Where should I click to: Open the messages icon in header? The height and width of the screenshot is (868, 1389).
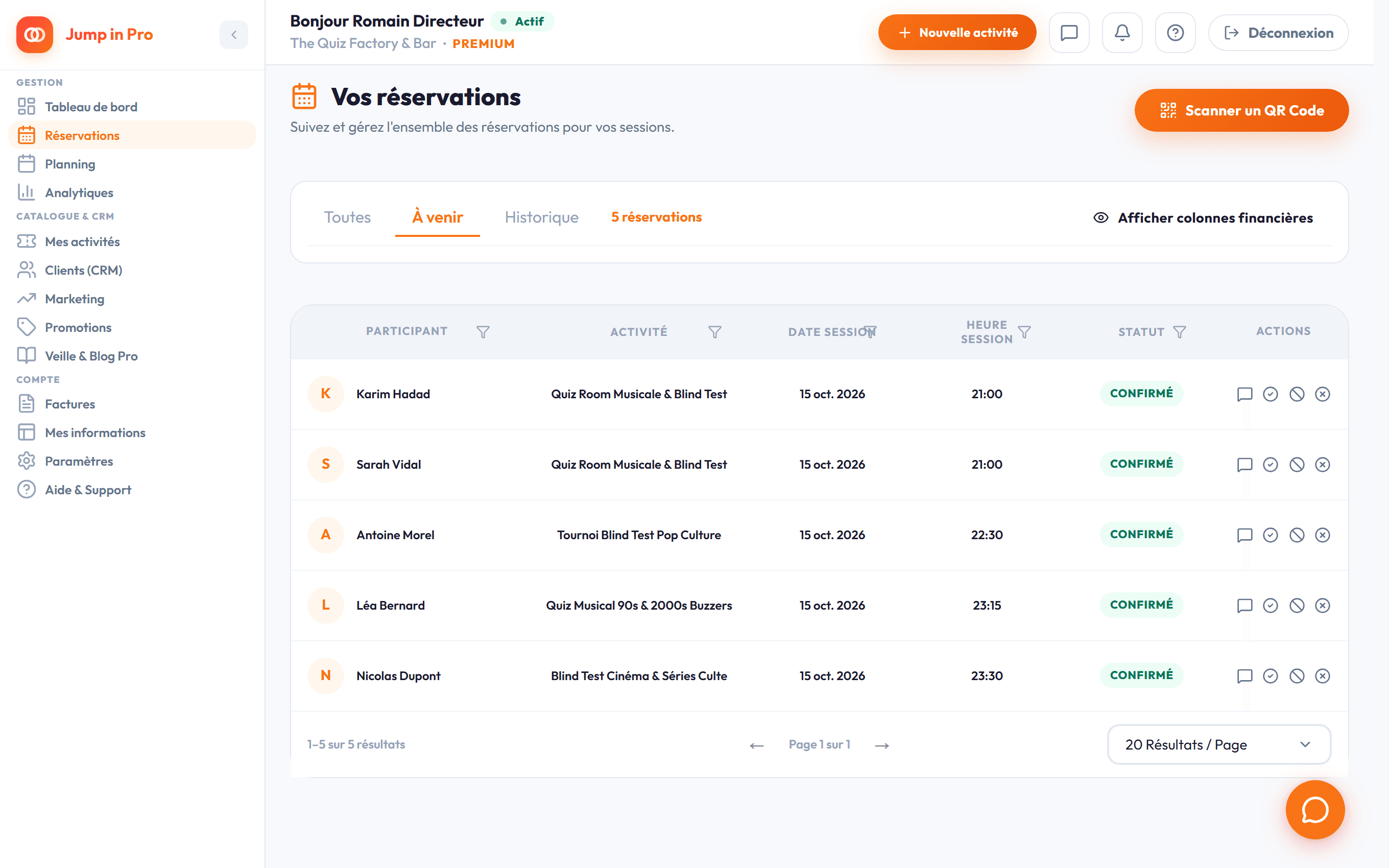[1069, 33]
